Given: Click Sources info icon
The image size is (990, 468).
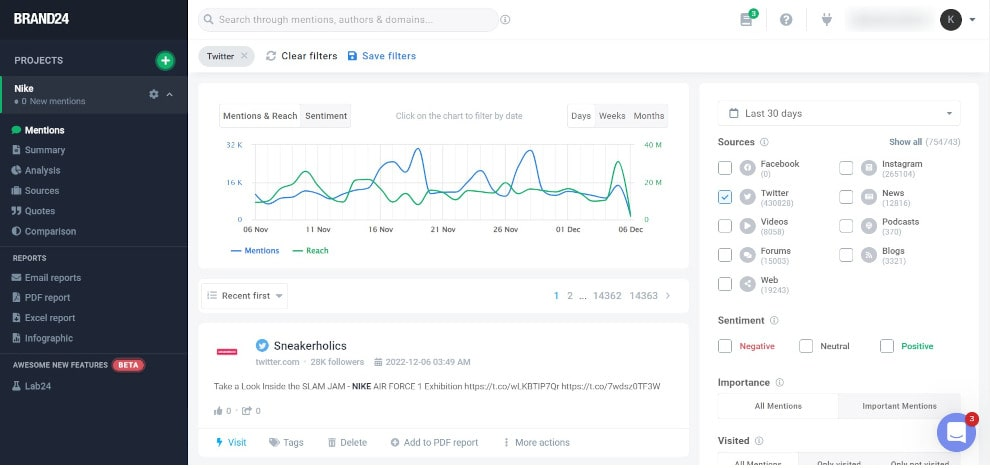Looking at the screenshot, I should pyautogui.click(x=765, y=142).
